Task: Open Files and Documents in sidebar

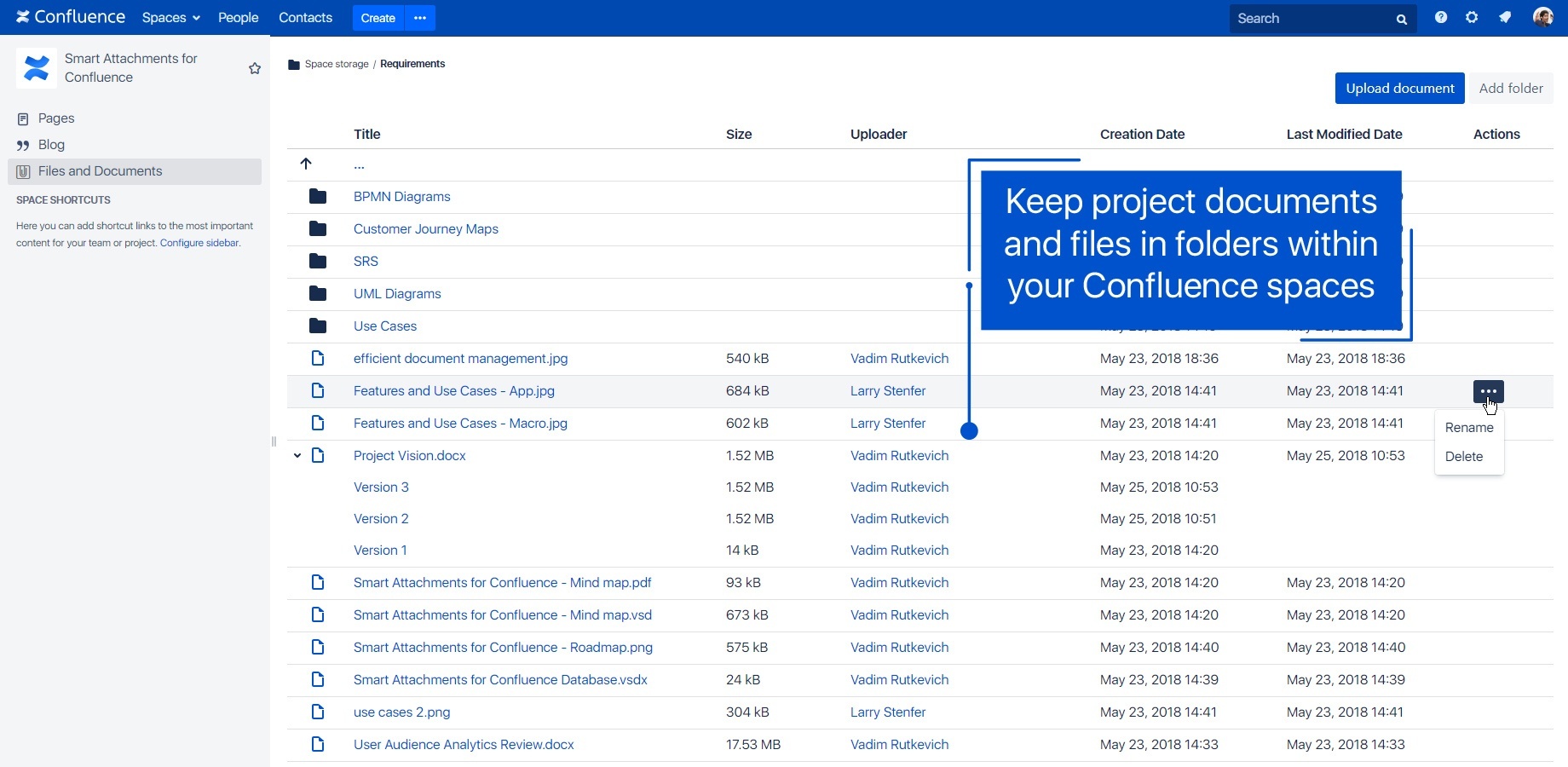Action: (100, 171)
